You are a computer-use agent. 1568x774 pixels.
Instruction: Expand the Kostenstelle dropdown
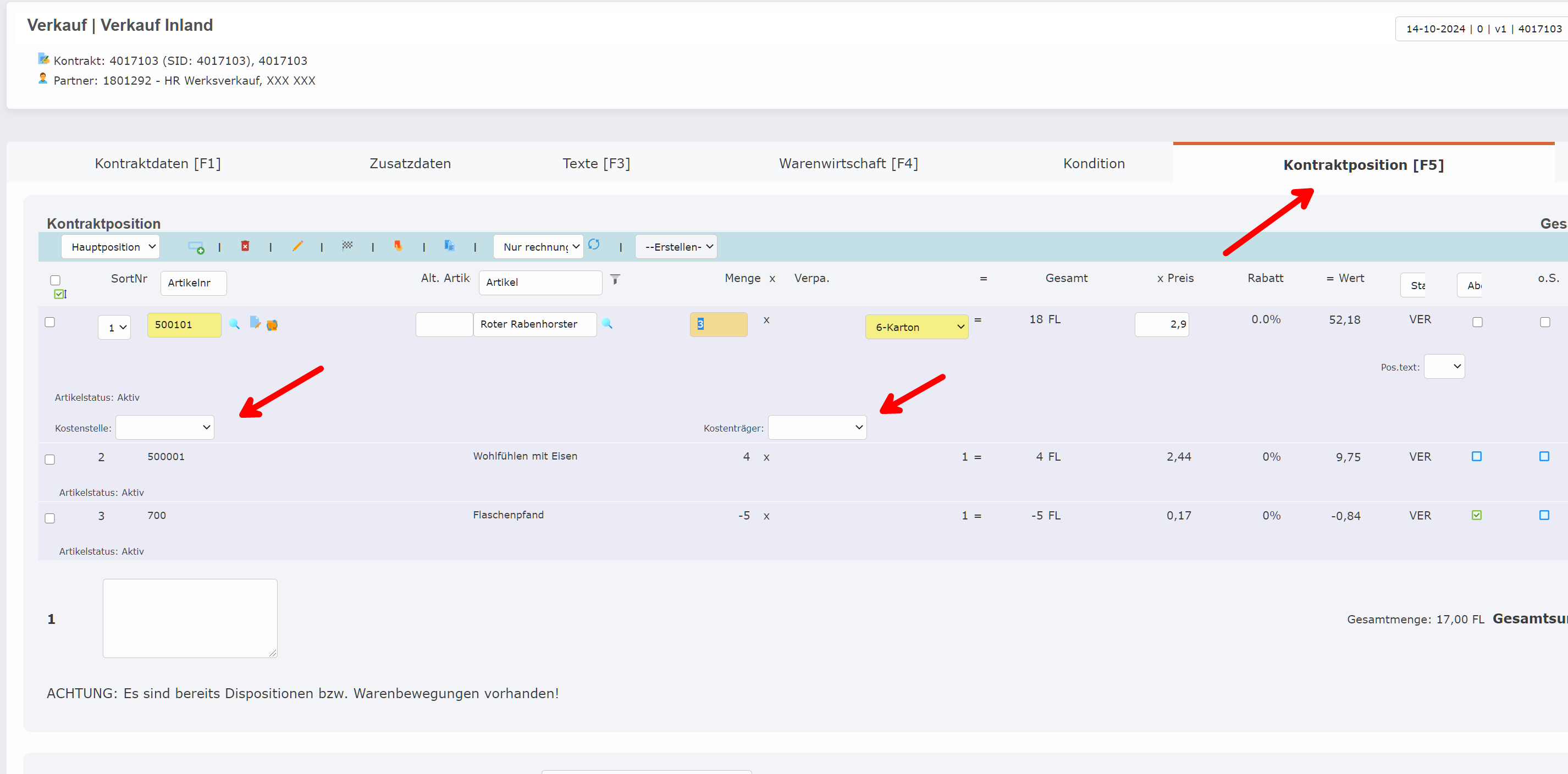[164, 427]
